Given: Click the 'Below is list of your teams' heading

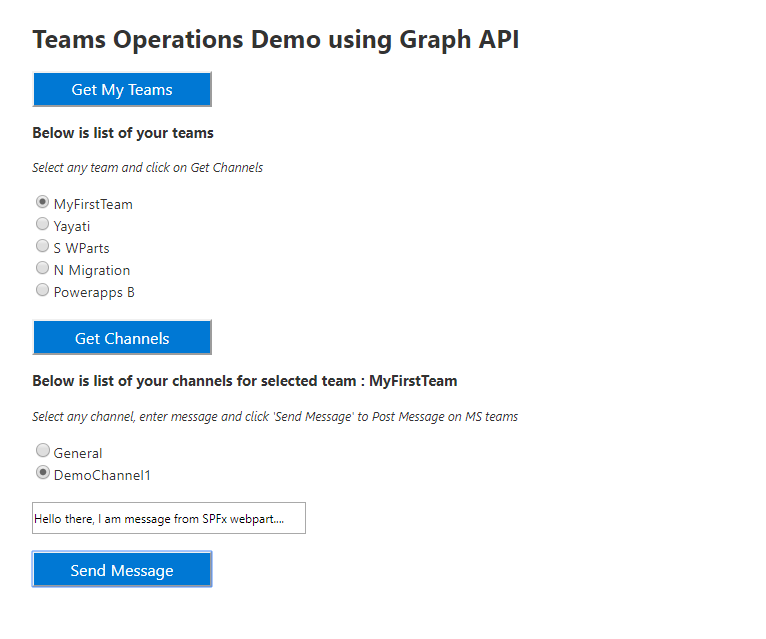Looking at the screenshot, I should point(123,133).
